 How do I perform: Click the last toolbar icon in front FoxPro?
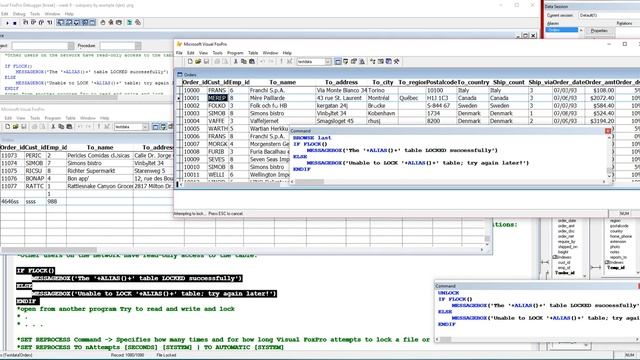click(x=396, y=62)
